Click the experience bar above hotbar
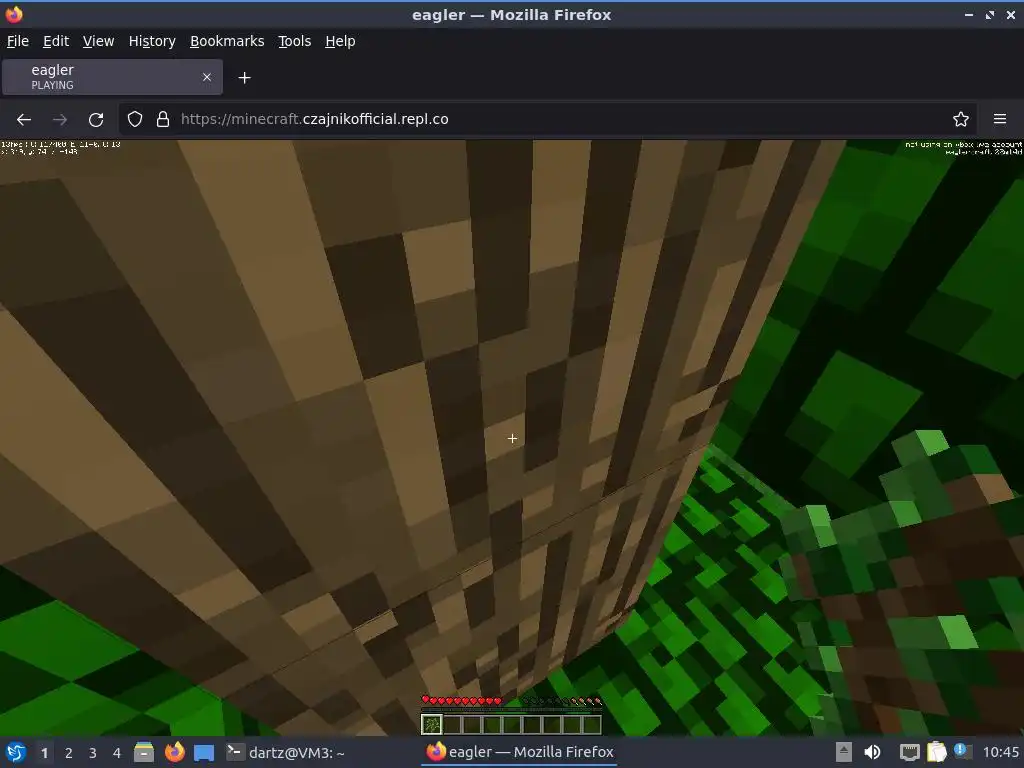 [x=511, y=710]
